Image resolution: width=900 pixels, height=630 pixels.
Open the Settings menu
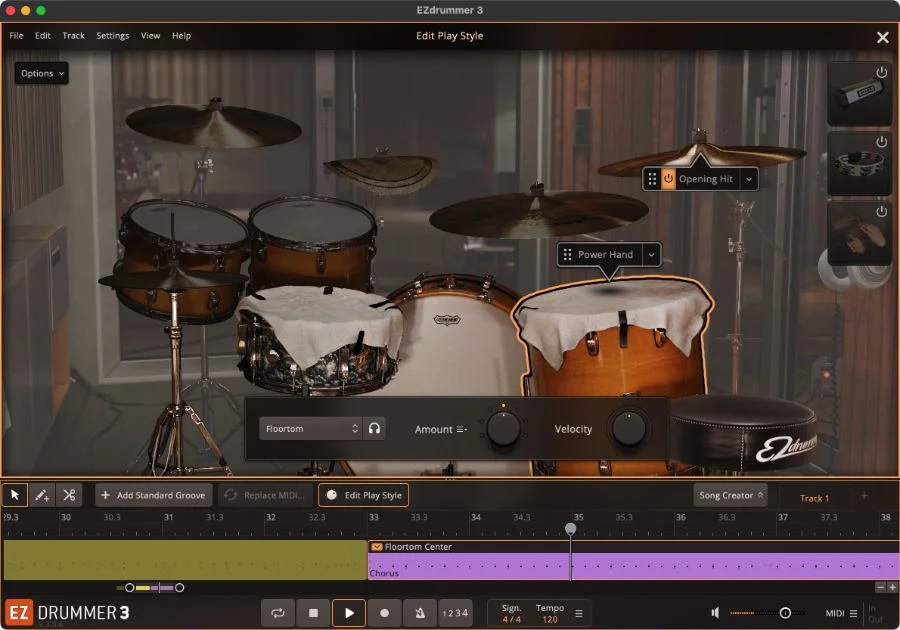click(112, 36)
